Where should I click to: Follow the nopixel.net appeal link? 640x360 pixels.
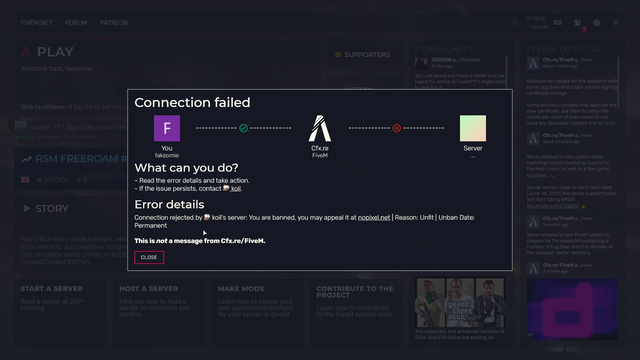click(373, 218)
